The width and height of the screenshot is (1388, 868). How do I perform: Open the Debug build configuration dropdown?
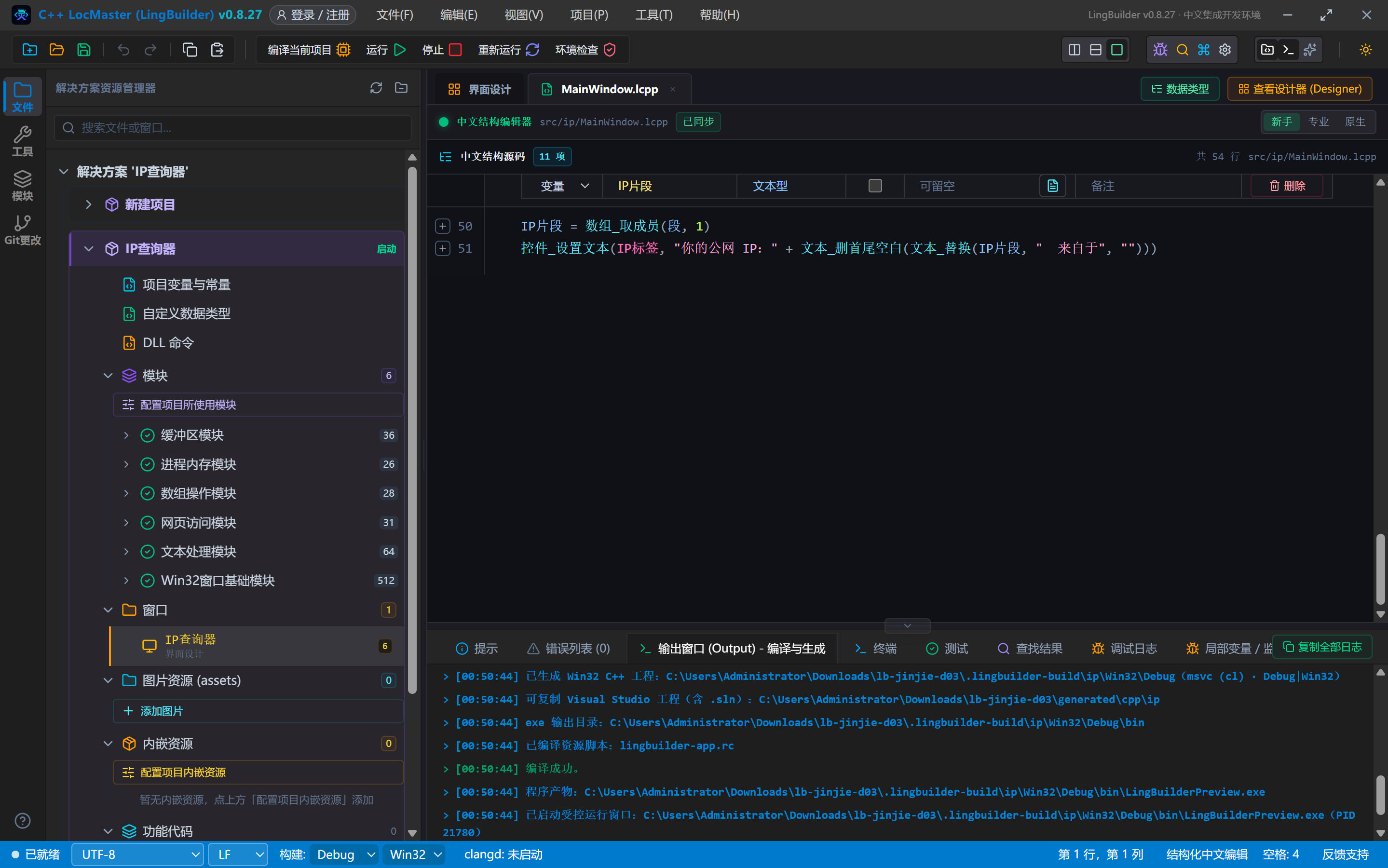(x=344, y=855)
